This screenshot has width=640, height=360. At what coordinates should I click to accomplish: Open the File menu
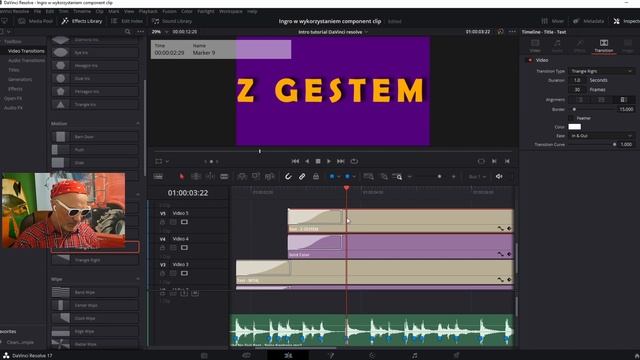point(37,11)
